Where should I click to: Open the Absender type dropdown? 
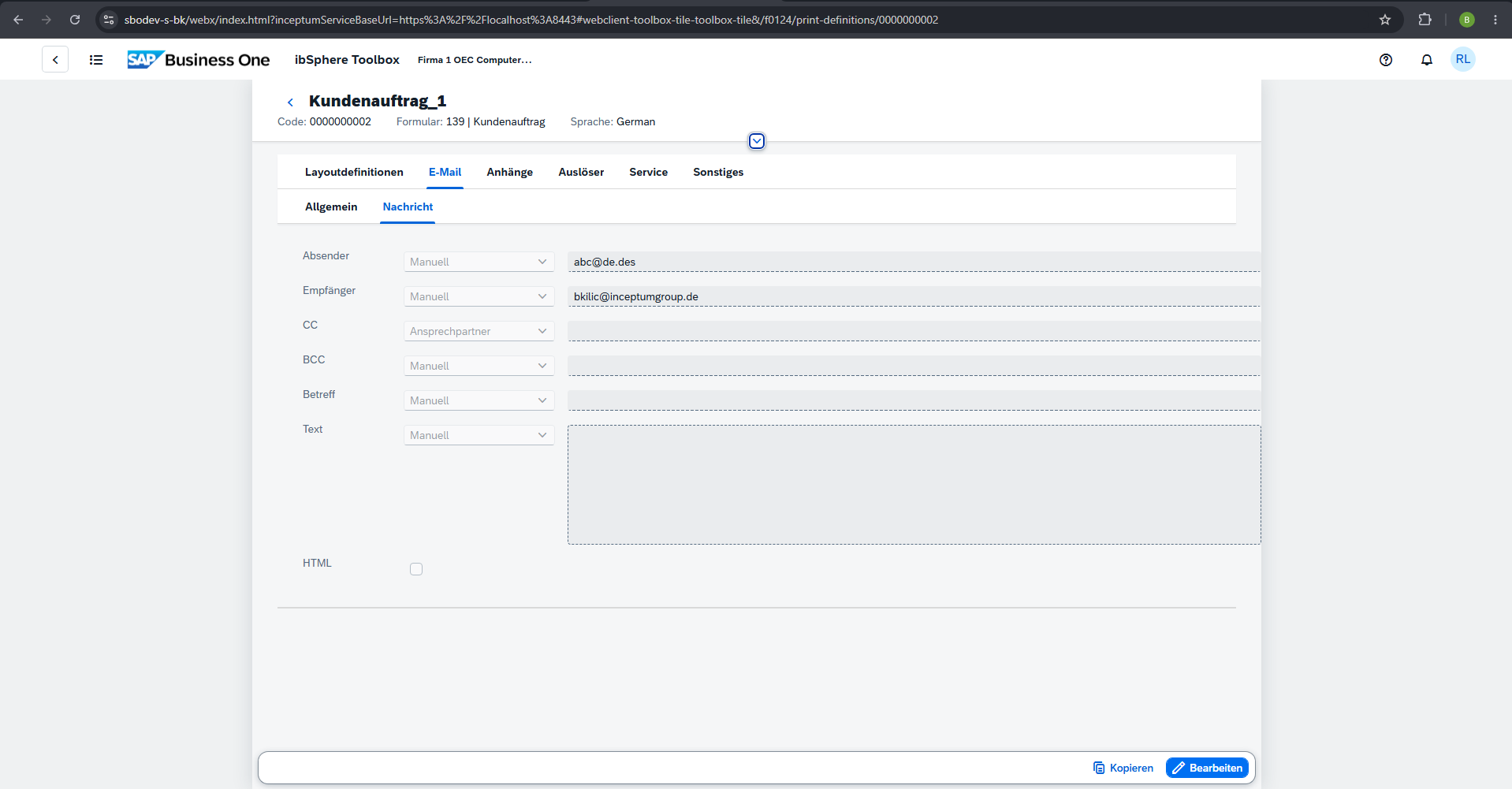click(x=479, y=262)
